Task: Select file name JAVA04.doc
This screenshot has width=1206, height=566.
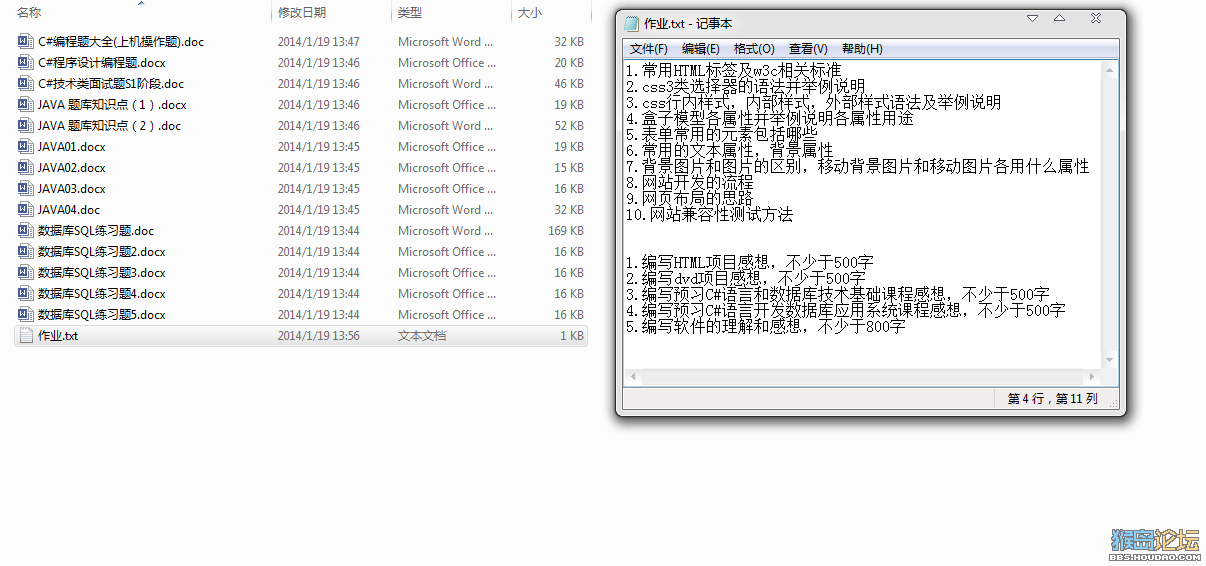Action: 69,210
